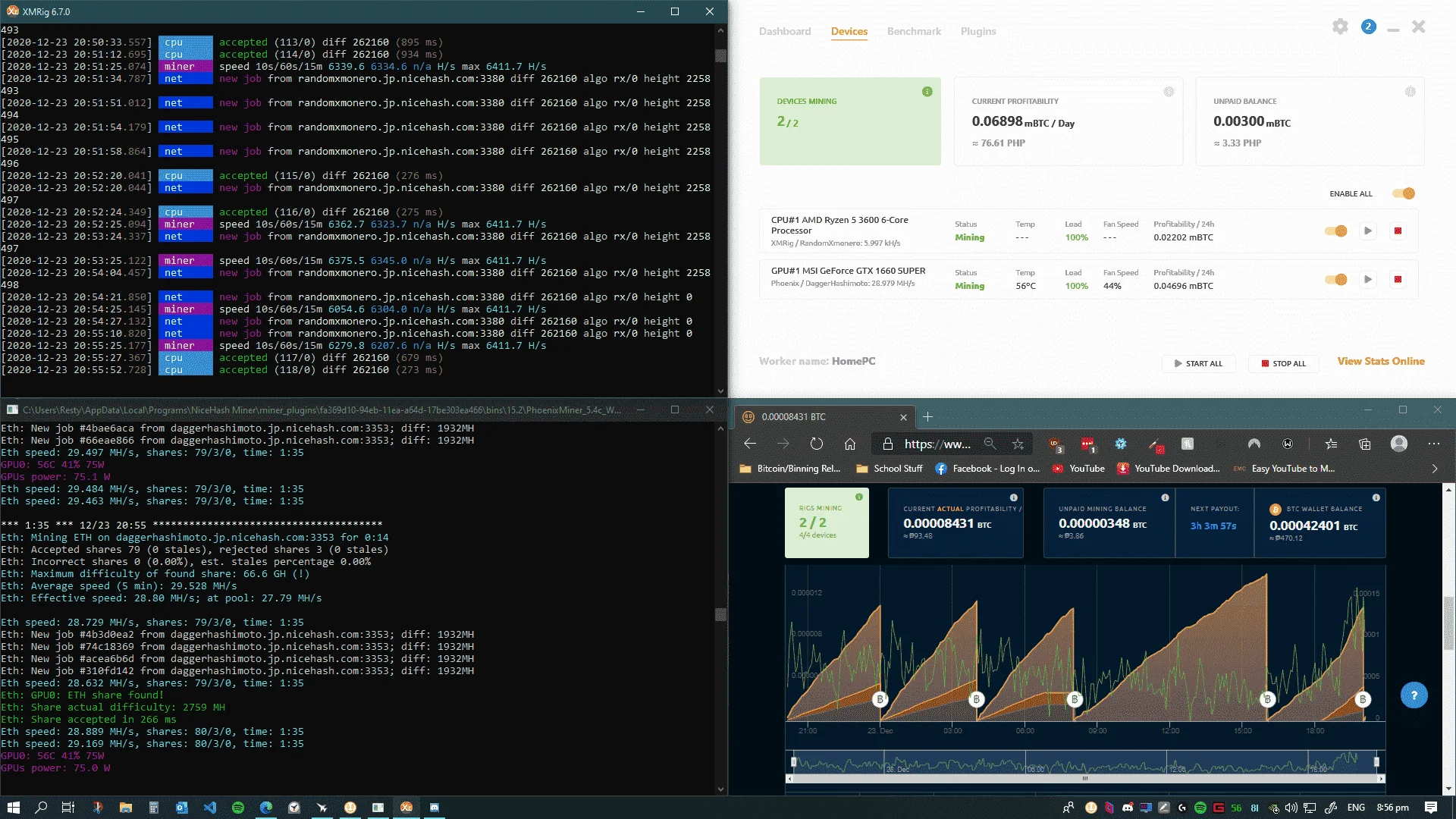Open Spotify from the taskbar
The image size is (1456, 819).
click(238, 808)
